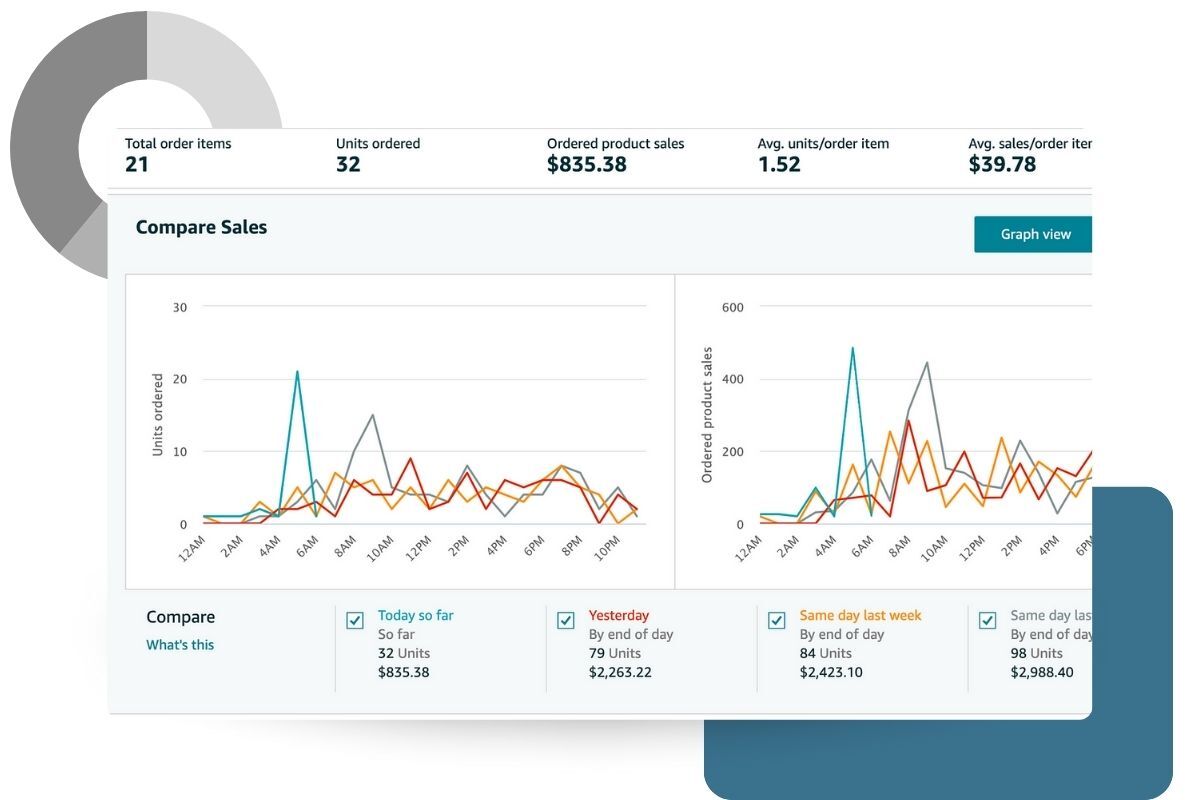Screen dimensions: 1200x800
Task: Select the Units ordered value 32
Action: click(348, 165)
